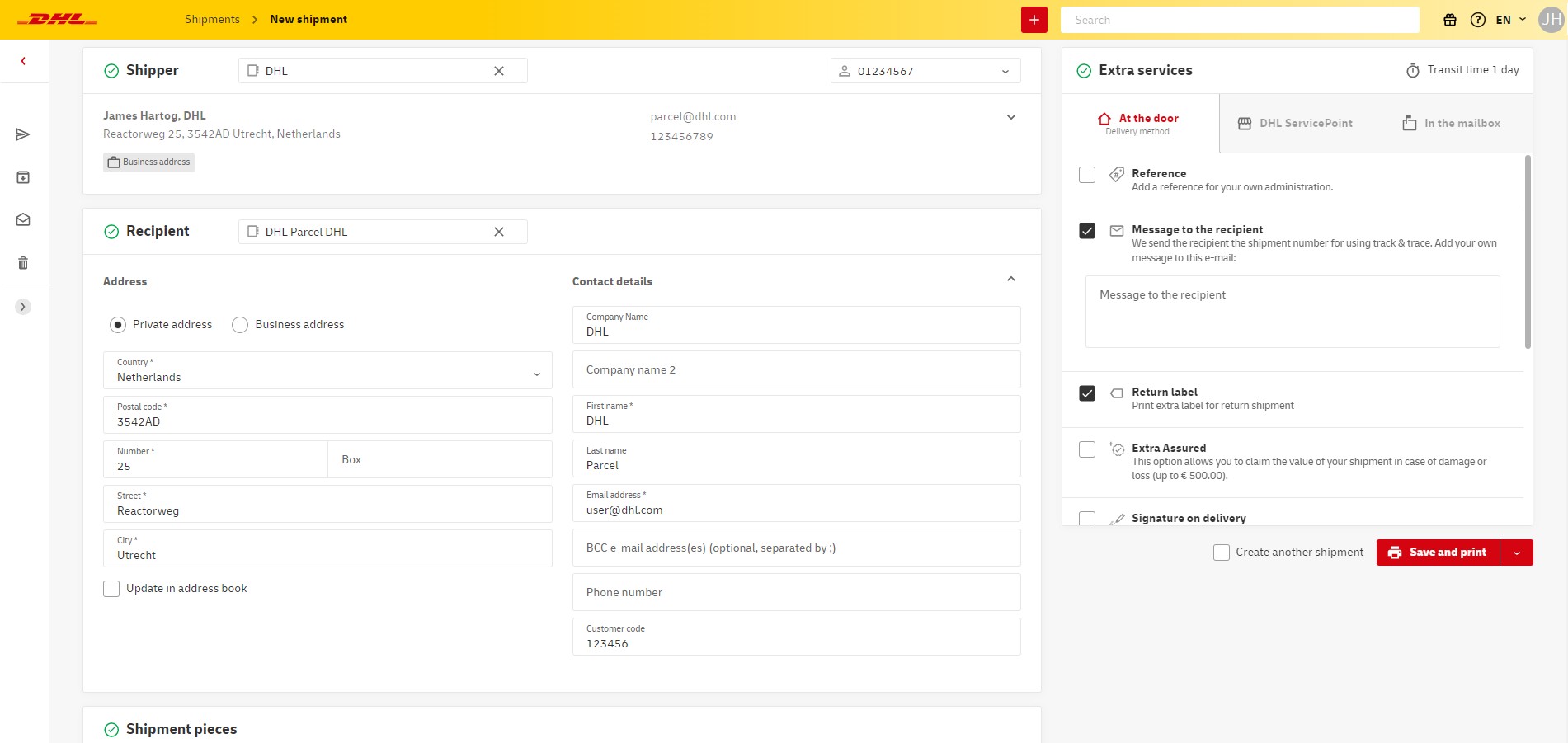The width and height of the screenshot is (1568, 743).
Task: Uncheck the Return label option
Action: [1087, 393]
